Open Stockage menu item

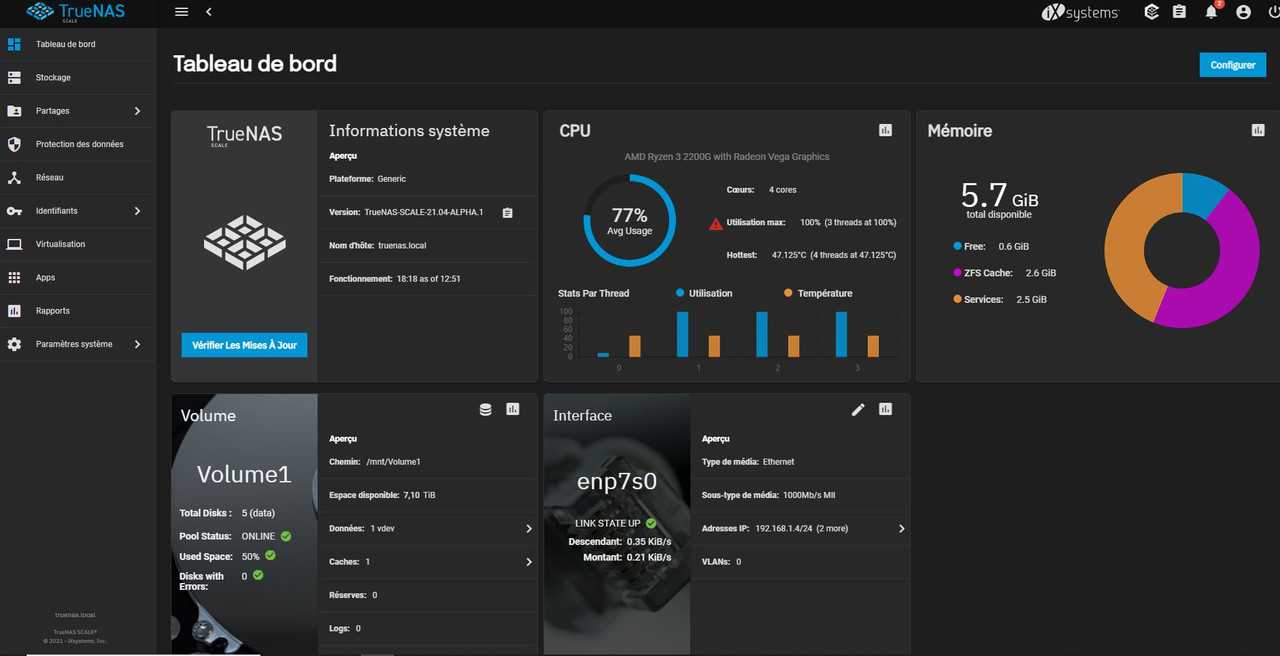(78, 77)
